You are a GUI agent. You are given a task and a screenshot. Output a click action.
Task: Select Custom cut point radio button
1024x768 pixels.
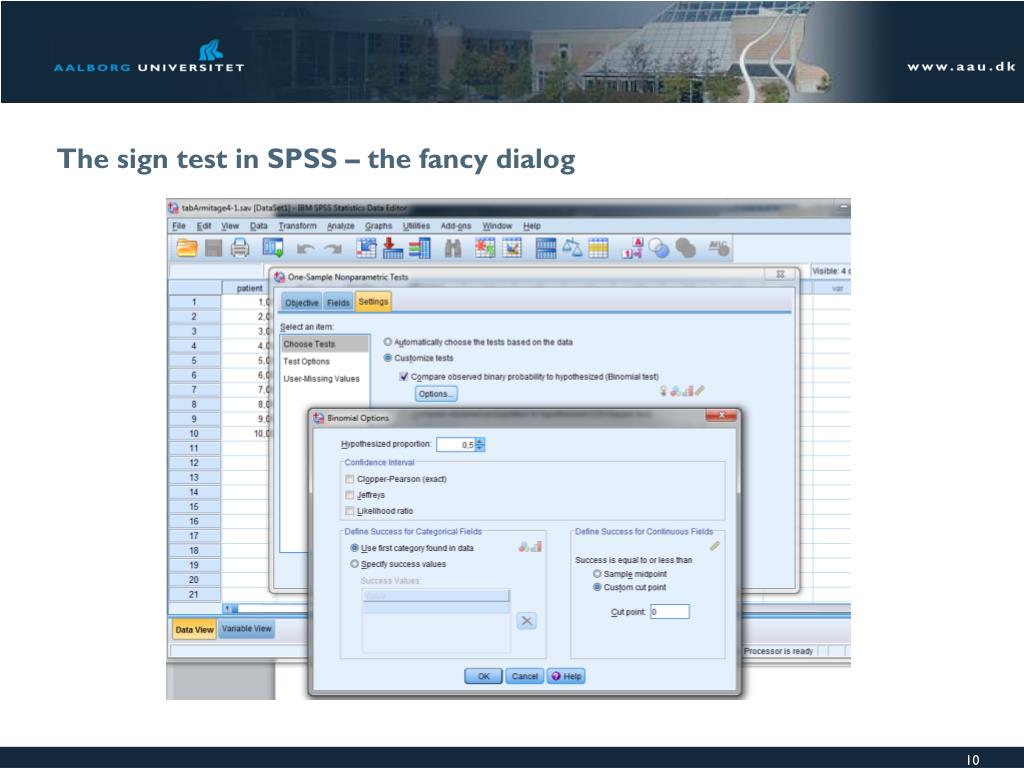point(597,587)
